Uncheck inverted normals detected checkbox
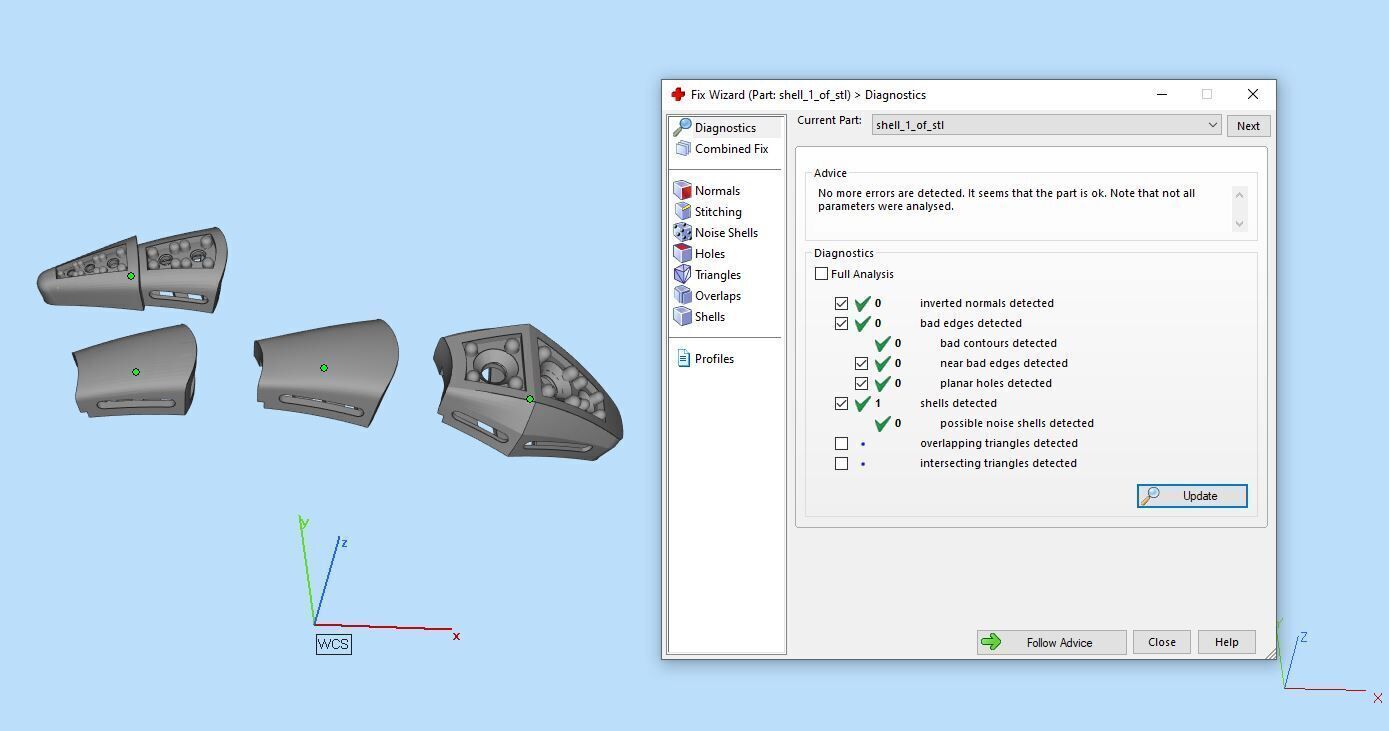The image size is (1389, 731). (x=841, y=303)
